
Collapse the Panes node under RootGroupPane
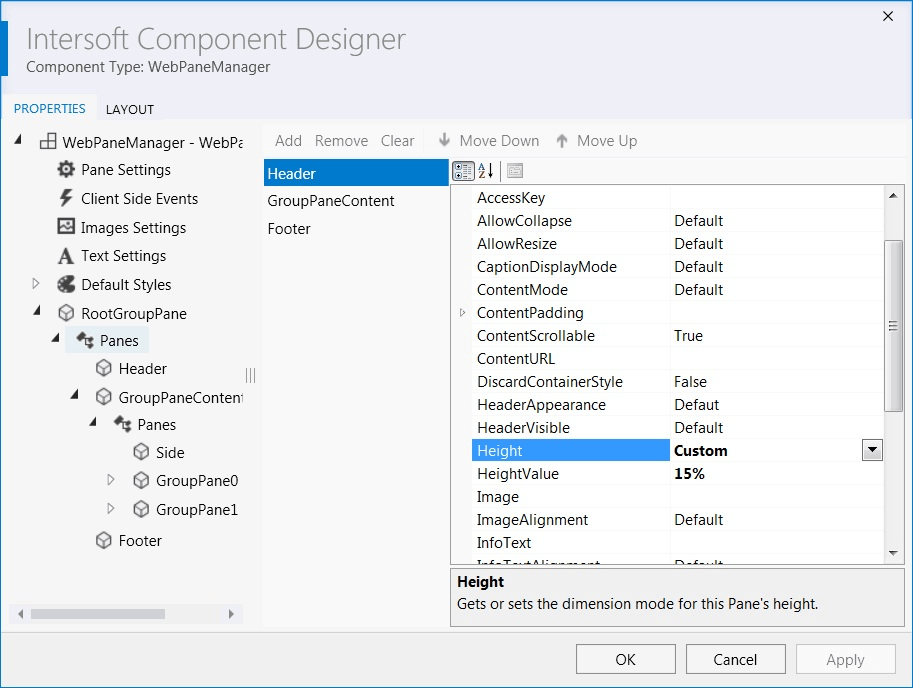click(x=57, y=340)
